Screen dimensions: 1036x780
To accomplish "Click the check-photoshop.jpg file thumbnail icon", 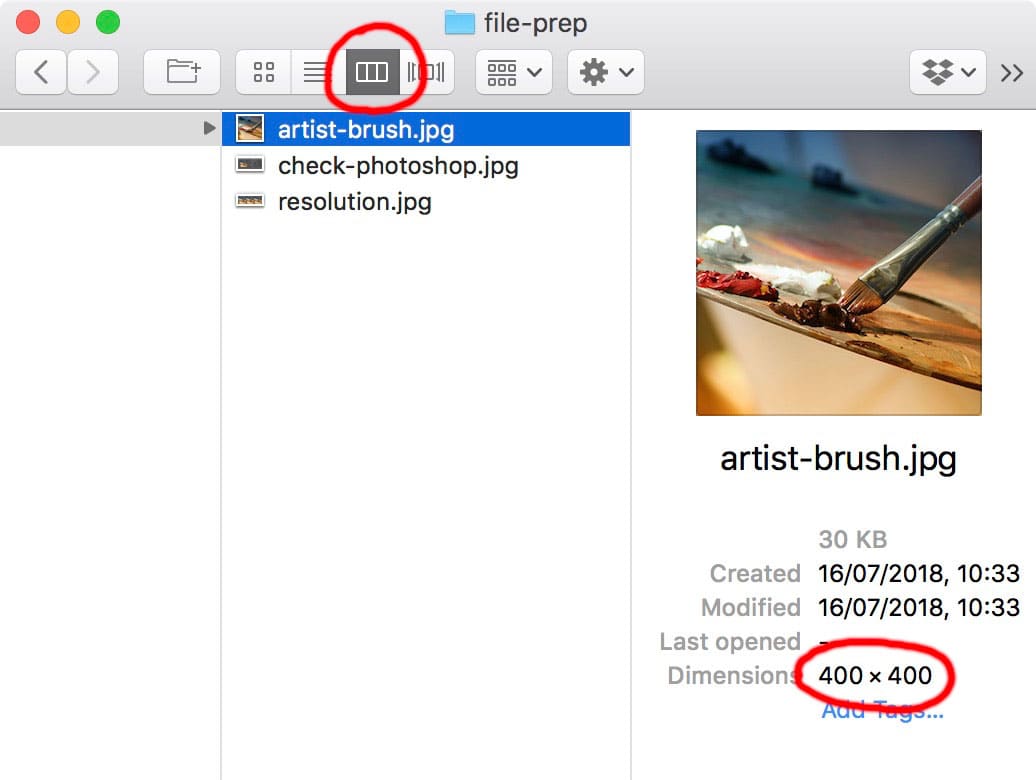I will pos(249,165).
